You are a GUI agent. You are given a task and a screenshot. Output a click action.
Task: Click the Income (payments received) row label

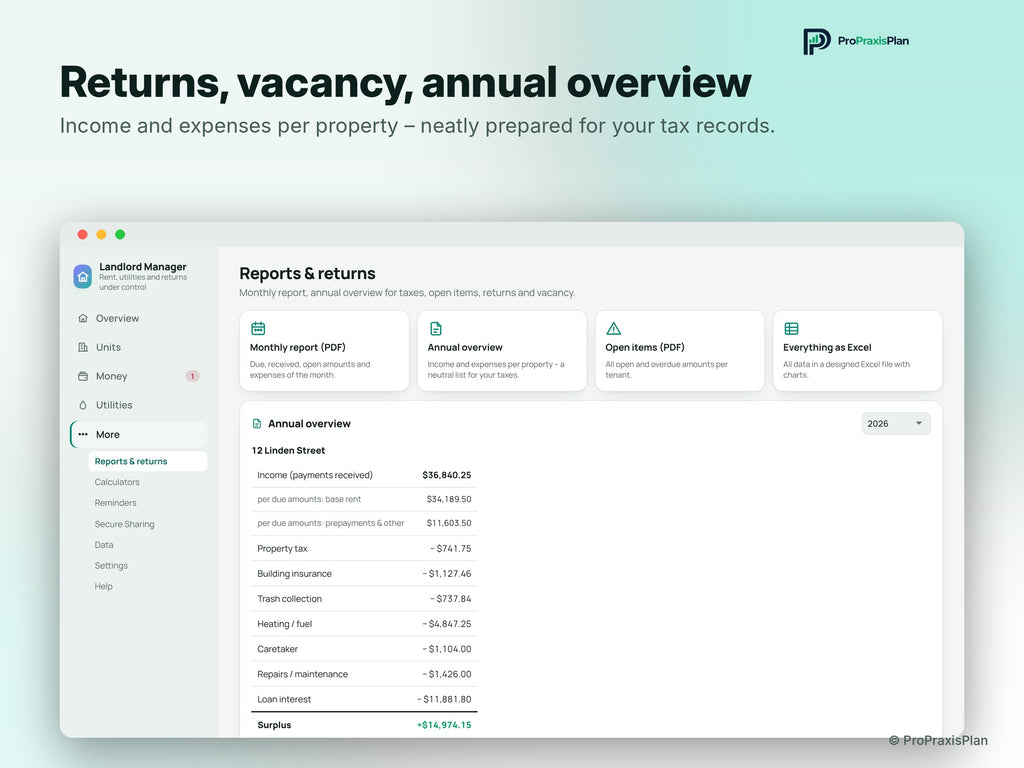coord(315,475)
